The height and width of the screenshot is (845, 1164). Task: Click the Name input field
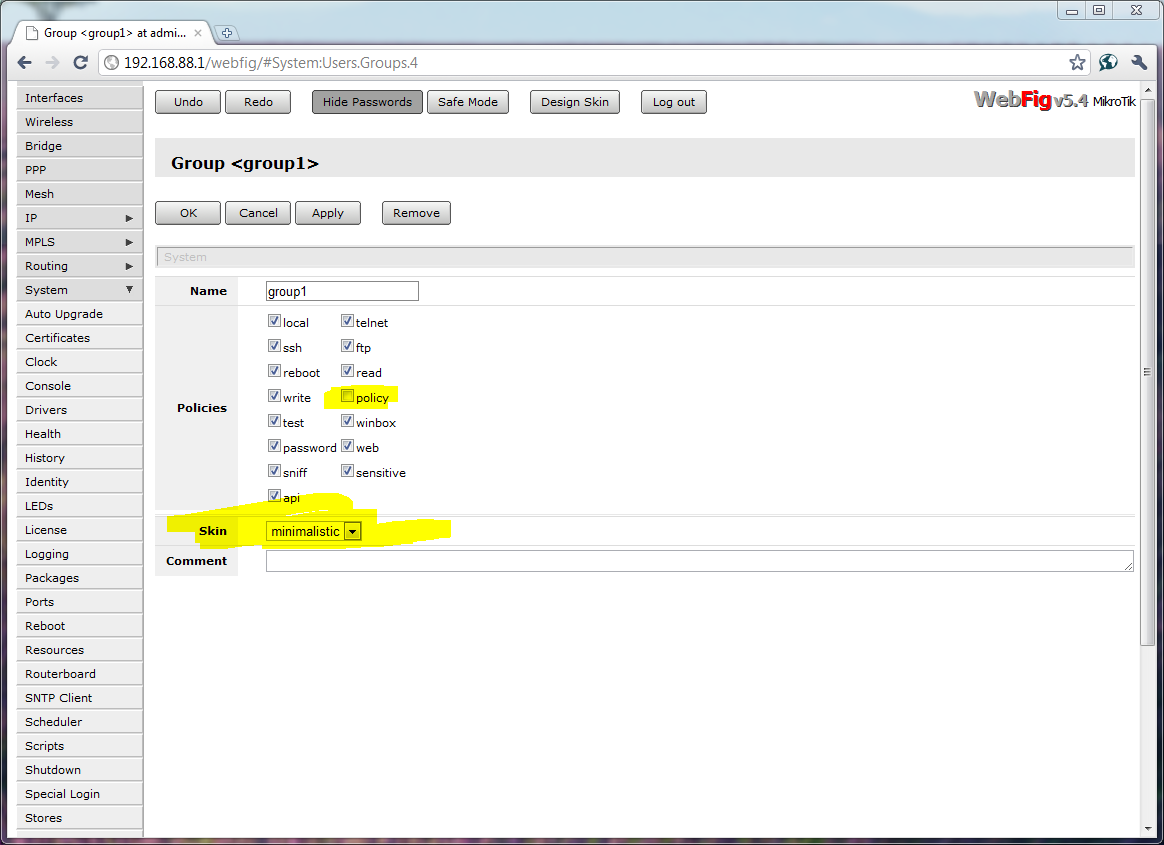(x=342, y=291)
